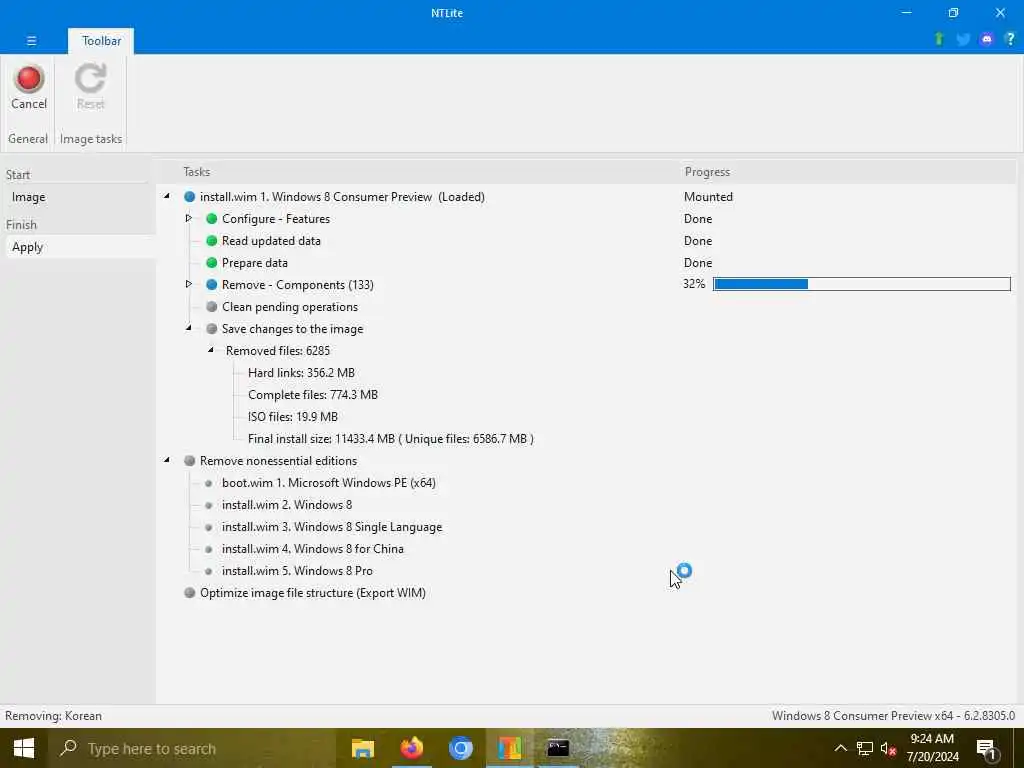1024x768 pixels.
Task: Collapse the install.wim 1 tree node
Action: tap(167, 196)
